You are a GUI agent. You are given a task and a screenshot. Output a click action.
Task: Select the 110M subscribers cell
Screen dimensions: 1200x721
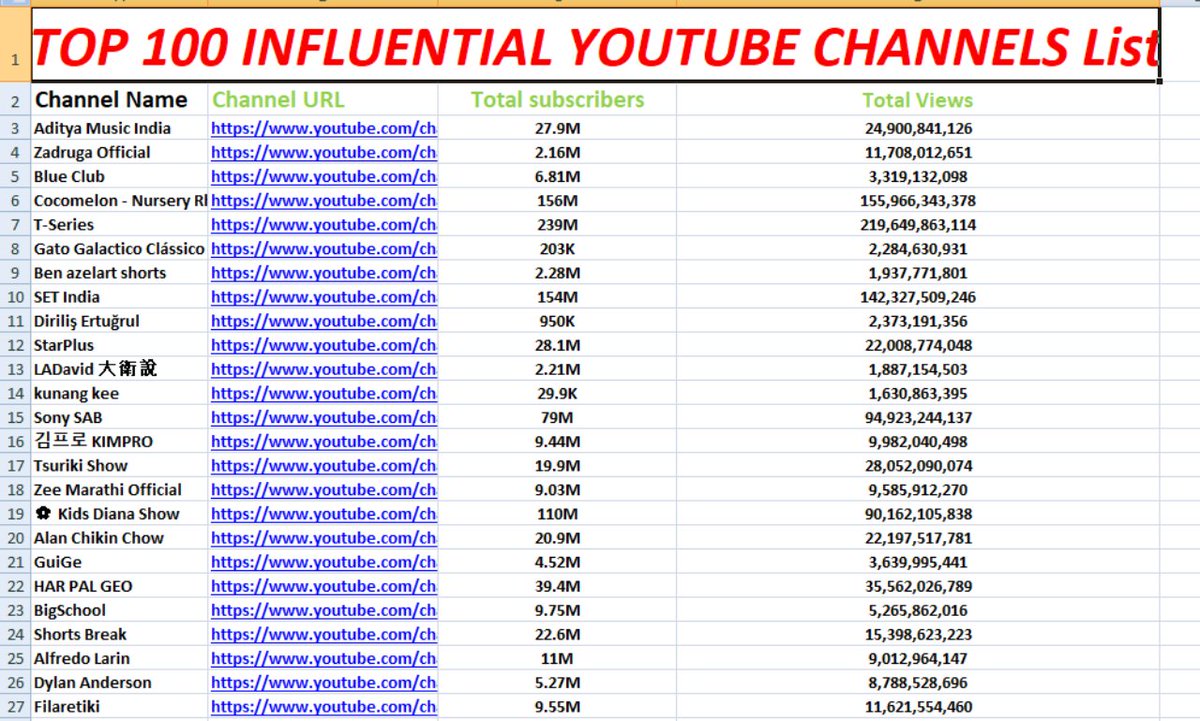click(557, 514)
